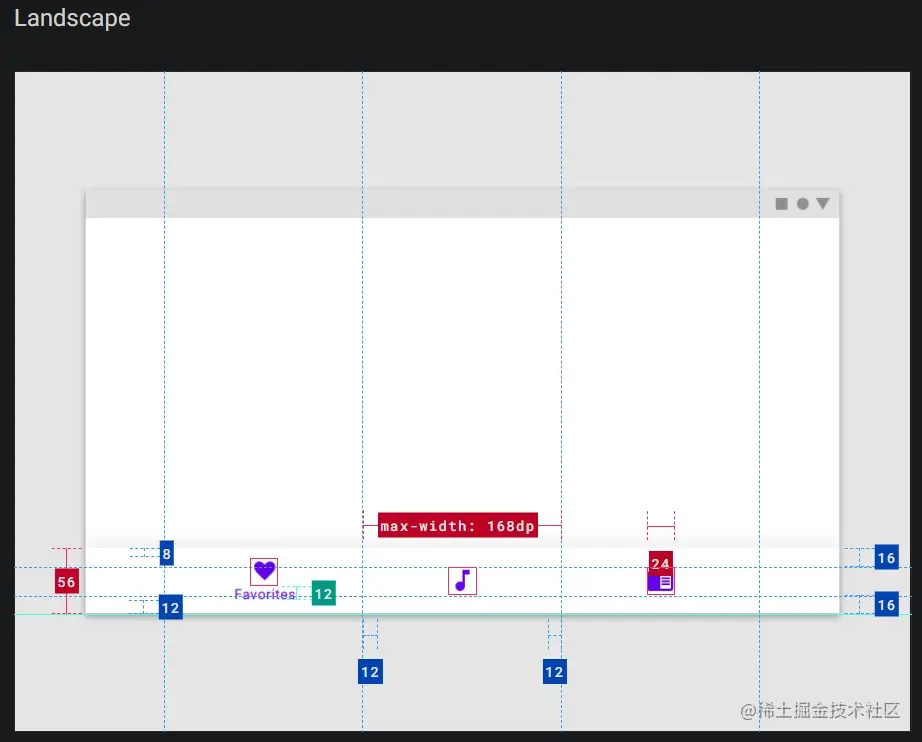Select the music note navigation icon
Screen dimensions: 922x742
[x=462, y=580]
